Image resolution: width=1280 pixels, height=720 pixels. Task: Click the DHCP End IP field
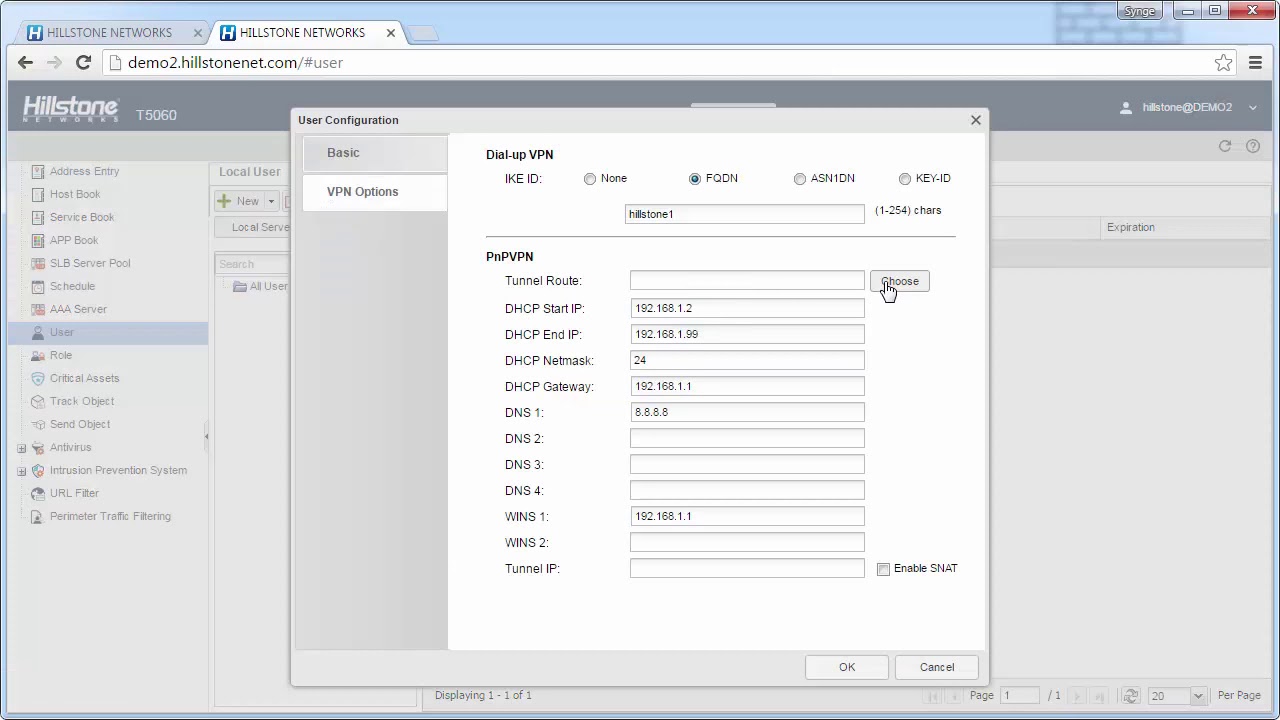[747, 334]
